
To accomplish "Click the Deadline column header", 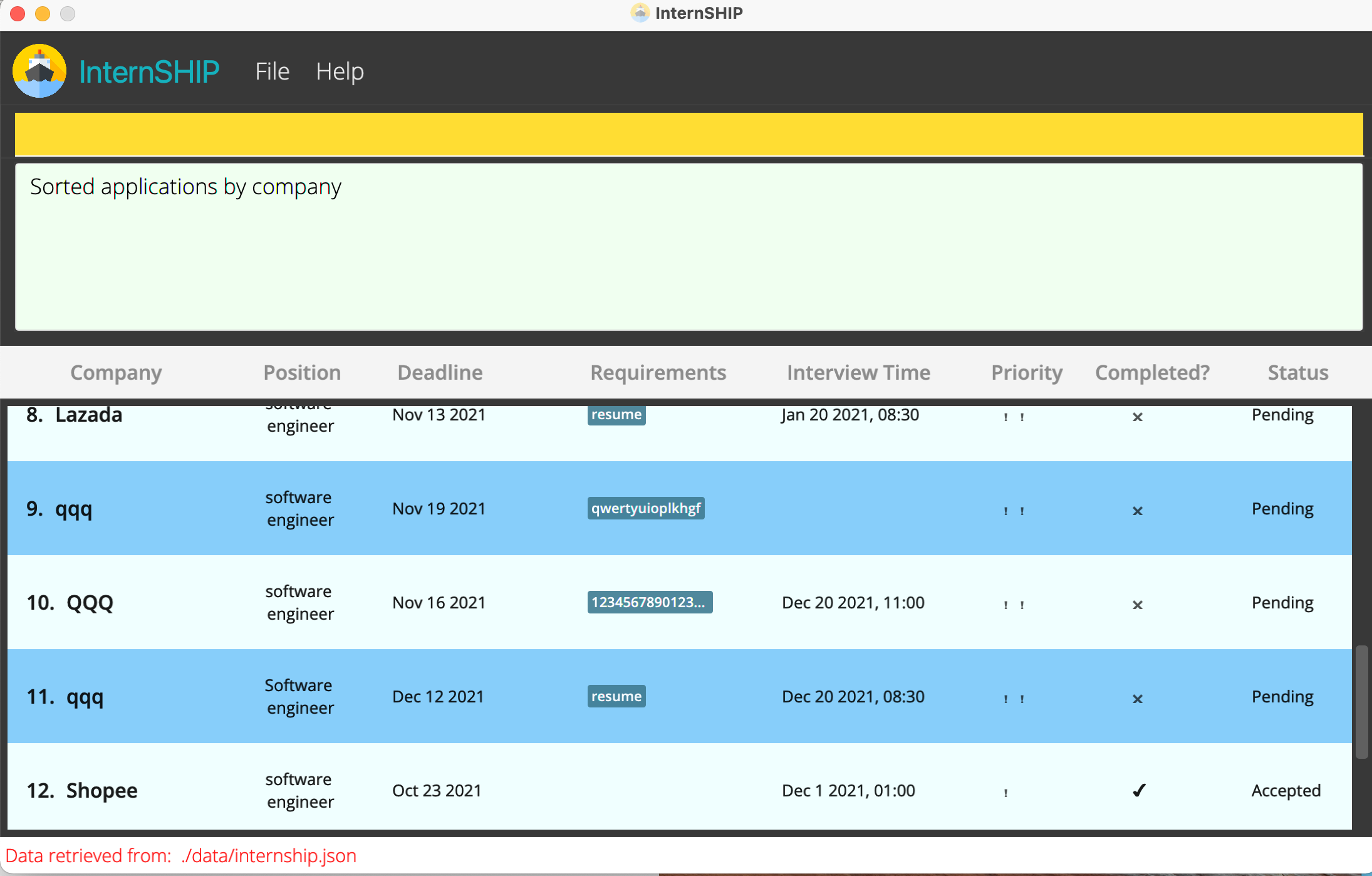I will [440, 373].
